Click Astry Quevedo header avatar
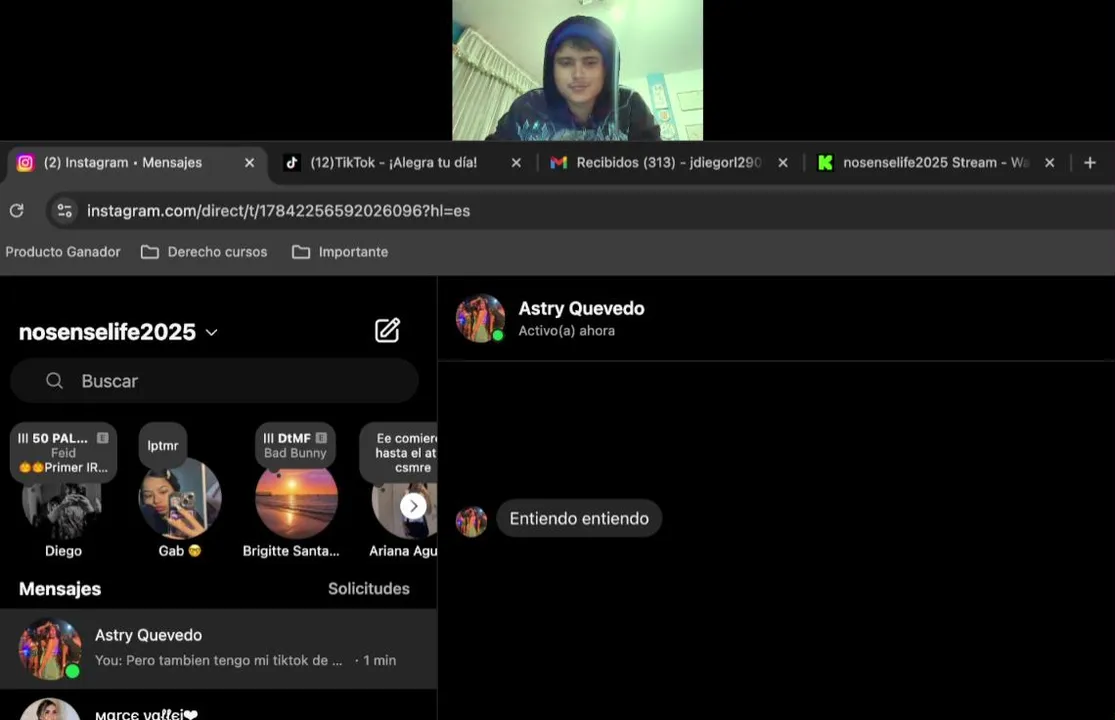This screenshot has width=1115, height=720. [480, 318]
